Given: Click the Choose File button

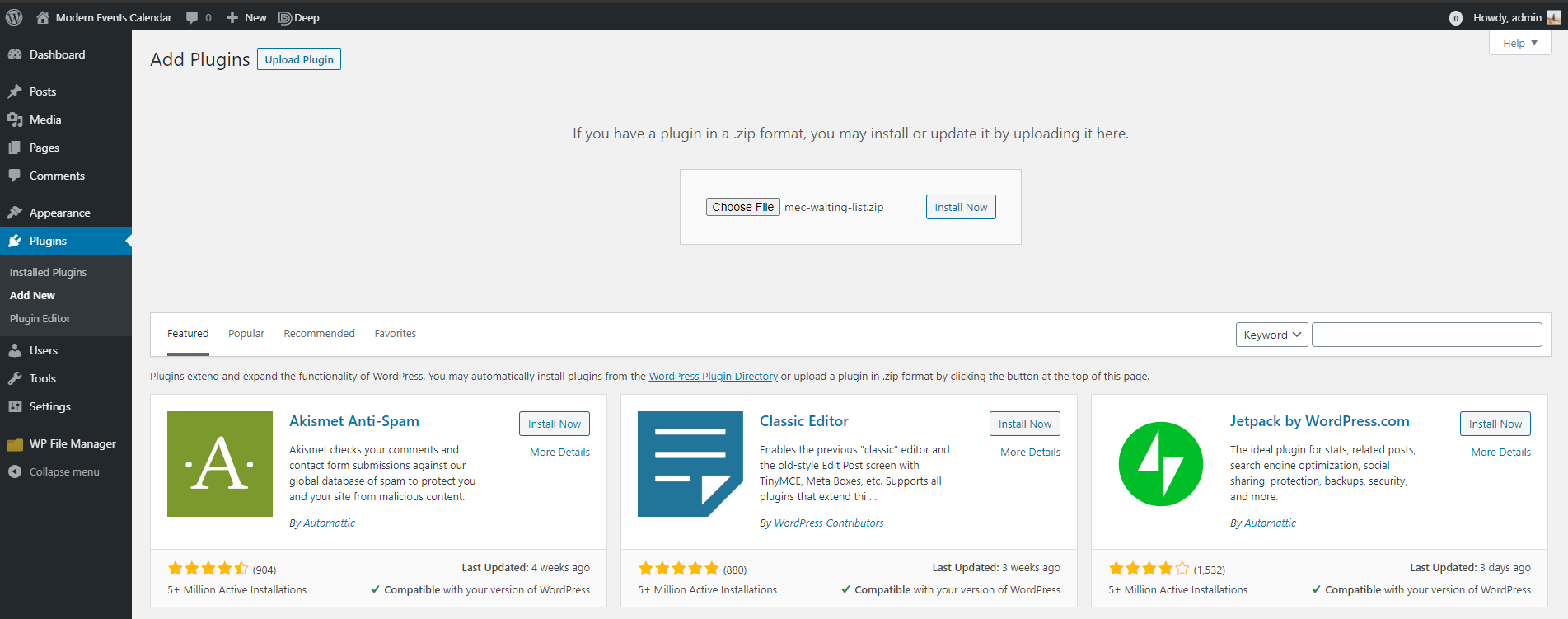Looking at the screenshot, I should 742,207.
